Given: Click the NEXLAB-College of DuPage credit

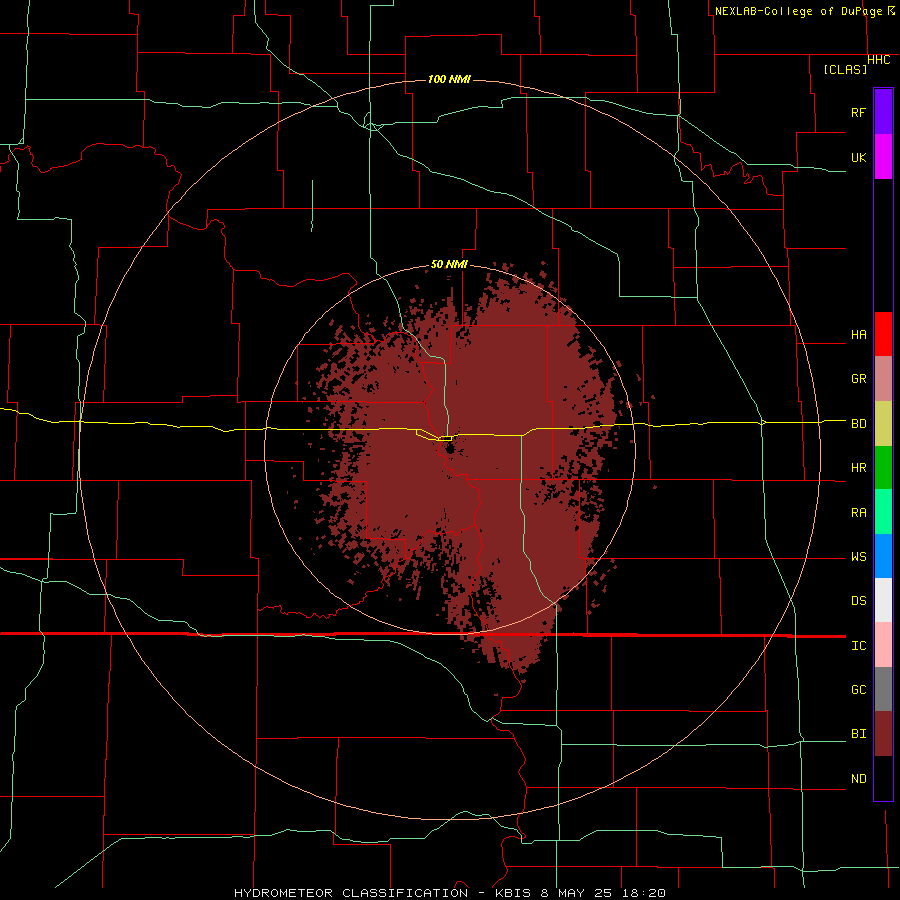Looking at the screenshot, I should click(x=798, y=11).
